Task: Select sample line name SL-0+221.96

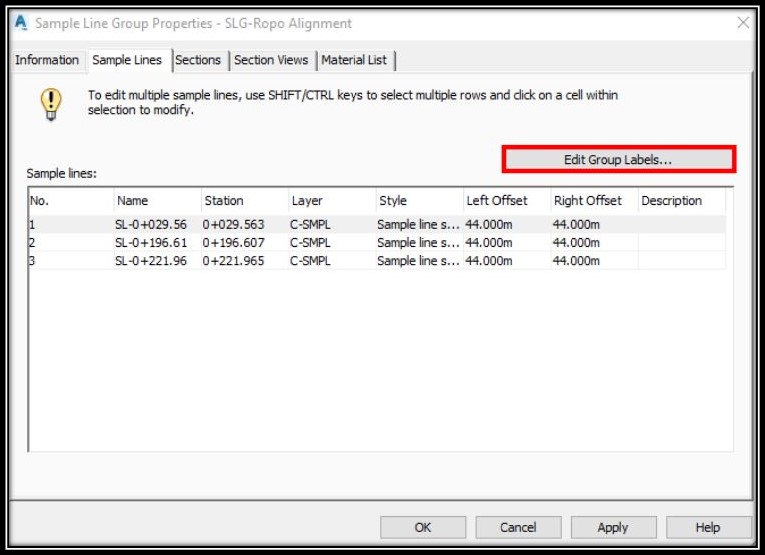Action: pyautogui.click(x=151, y=260)
